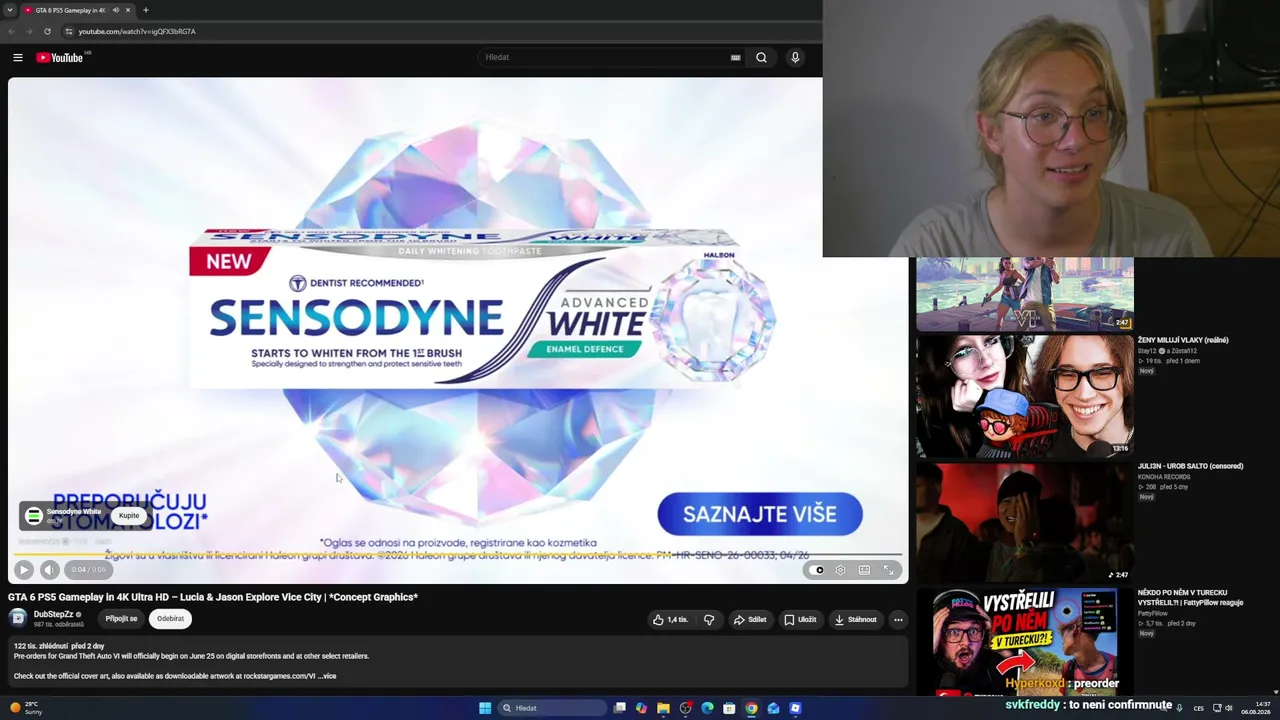Select the GTA 6 PS5 Gameplay browser tab
Viewport: 1280px width, 720px height.
click(78, 10)
